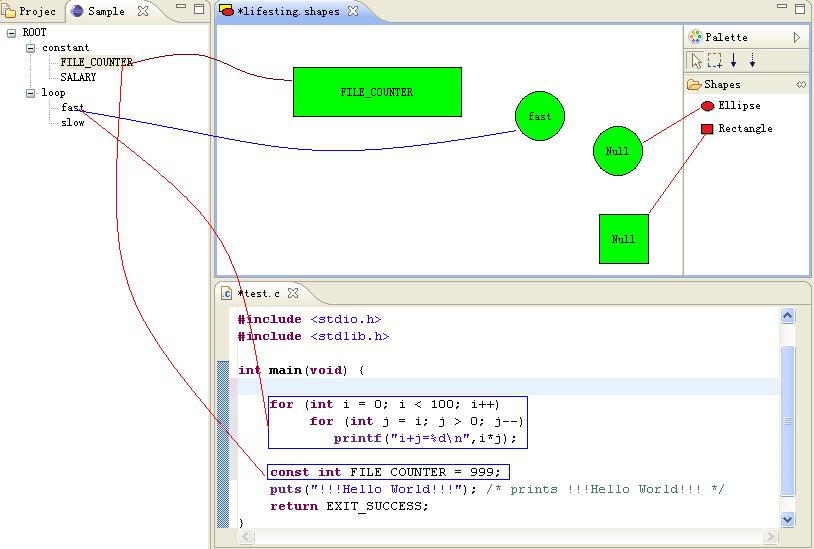Select the fast ellipse shape
Screen dimensions: 814x549
click(x=540, y=116)
